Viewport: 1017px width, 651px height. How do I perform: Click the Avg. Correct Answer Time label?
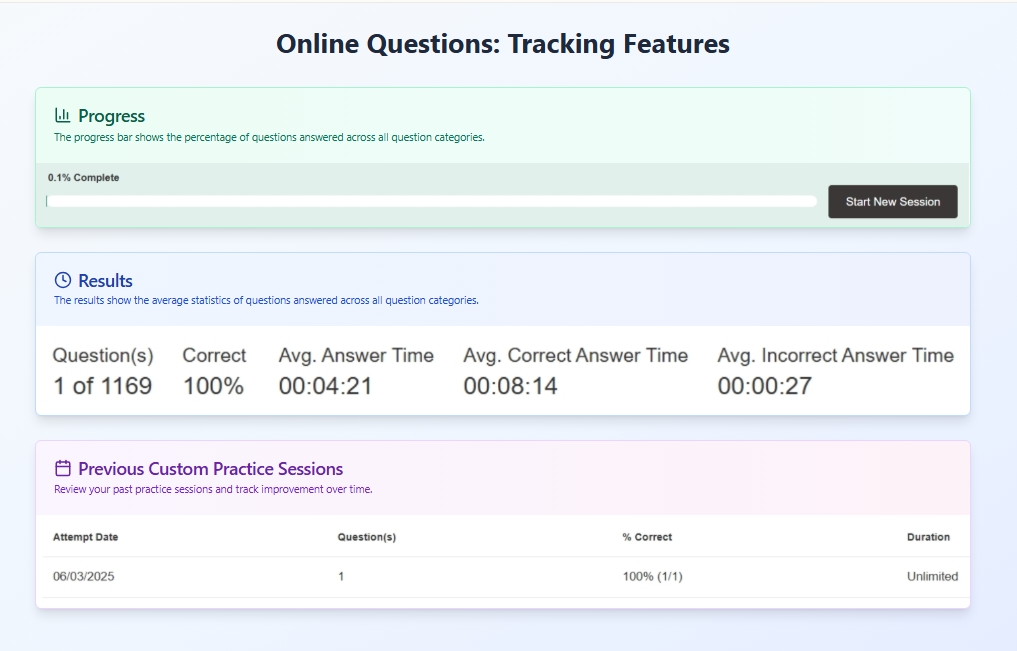pos(575,355)
